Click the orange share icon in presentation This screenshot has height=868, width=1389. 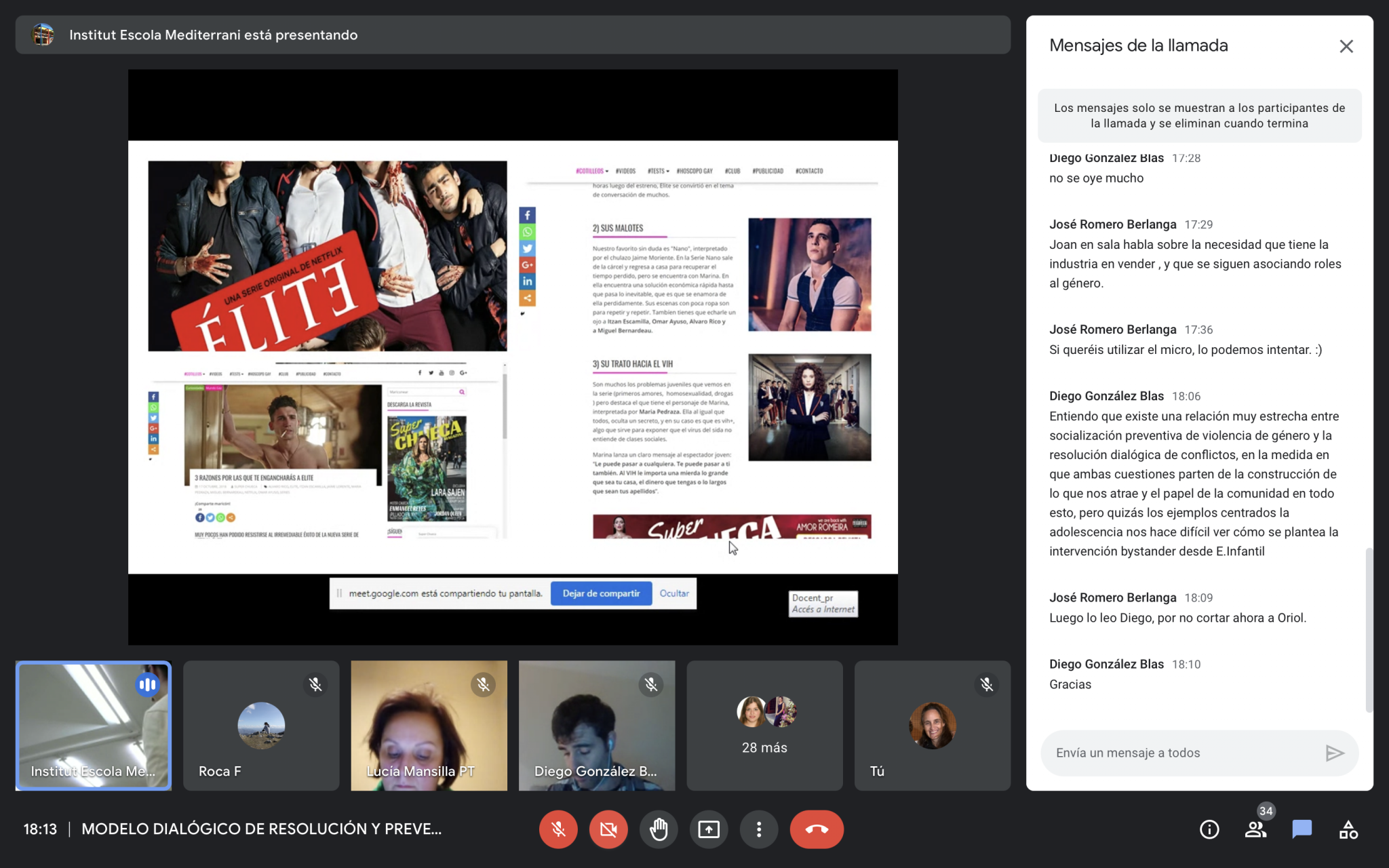(x=527, y=298)
